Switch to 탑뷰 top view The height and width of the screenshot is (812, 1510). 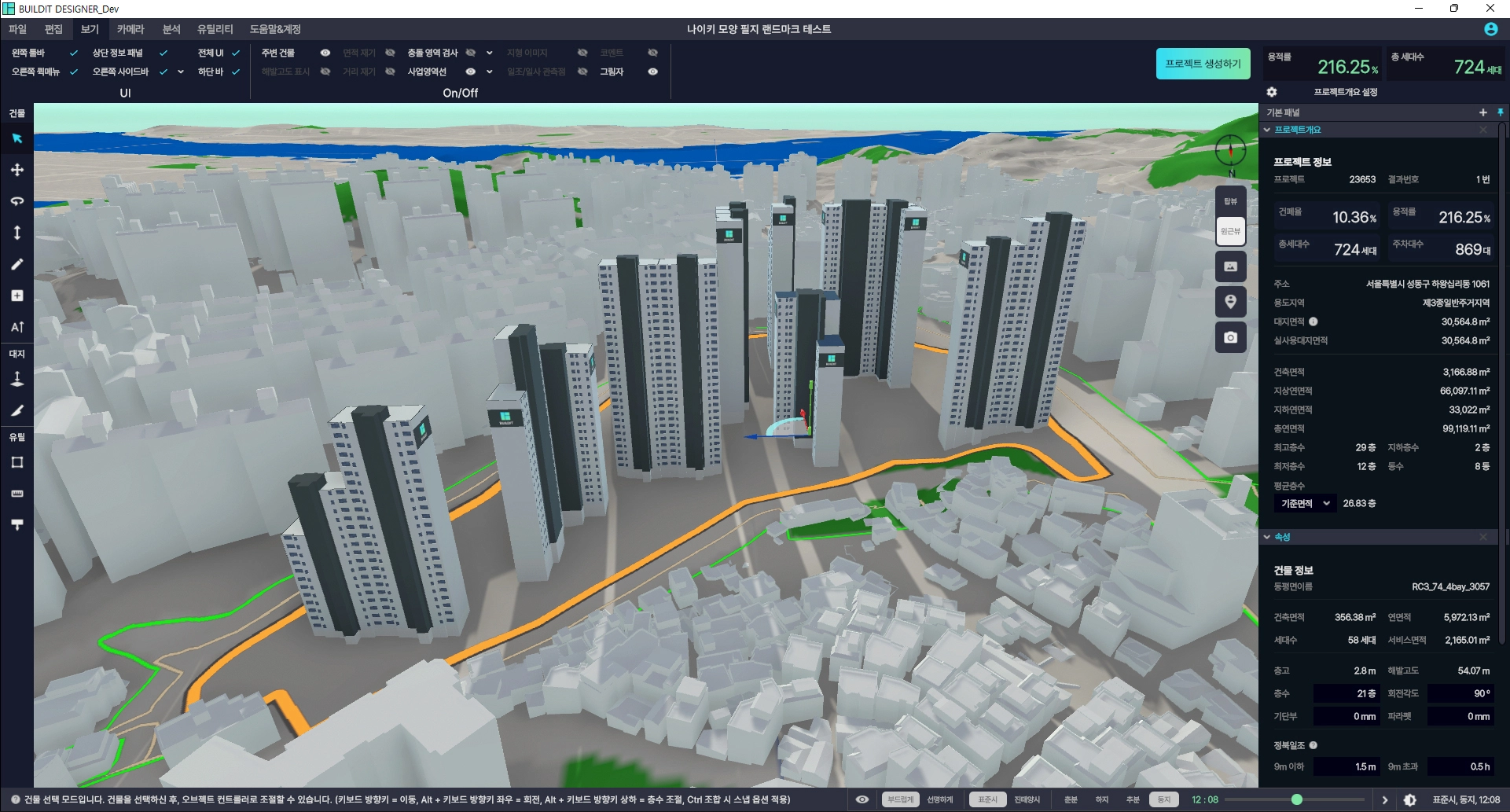click(x=1230, y=201)
